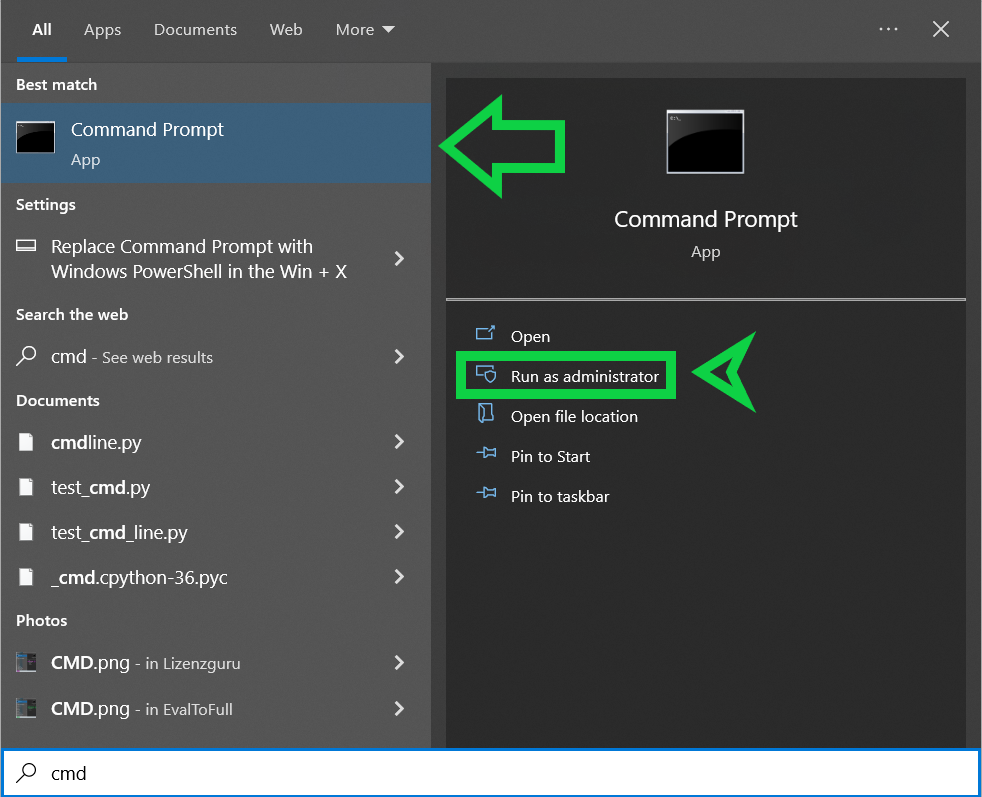Open the More filter dropdown
The height and width of the screenshot is (797, 982).
click(364, 29)
